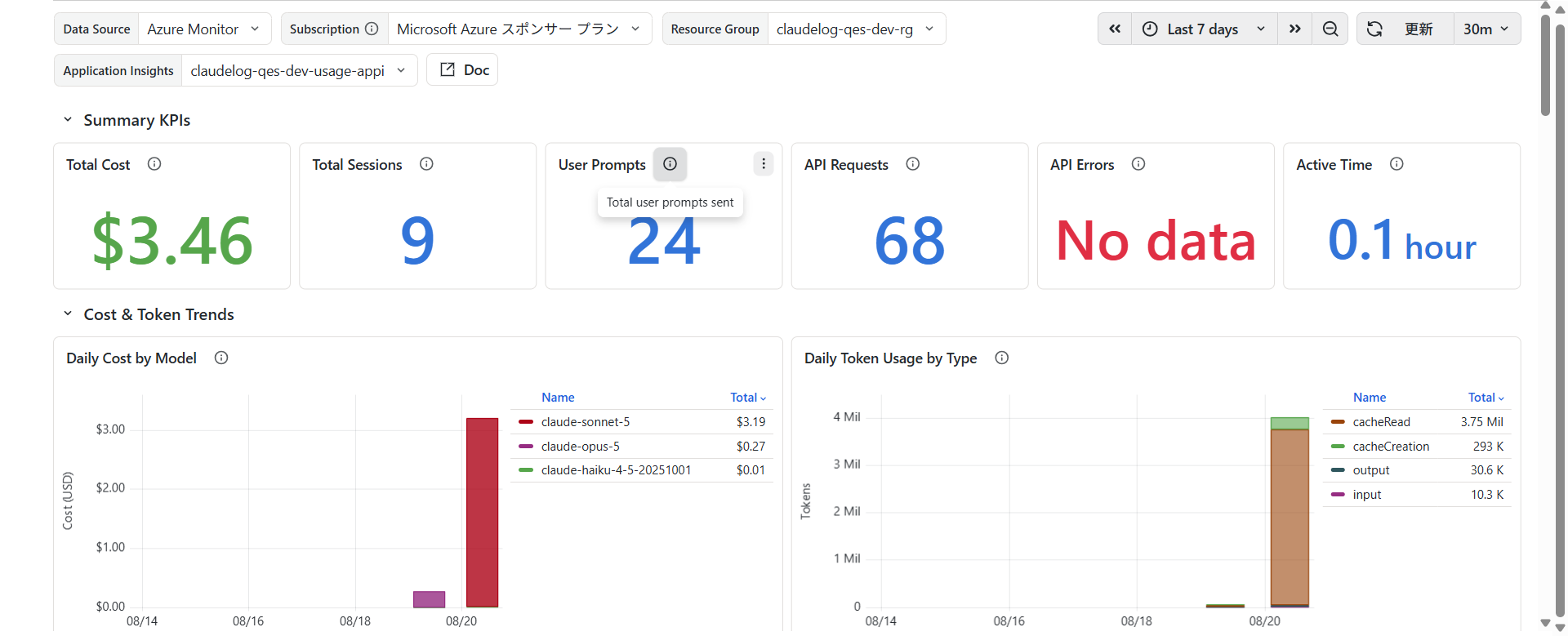This screenshot has height=636, width=1568.
Task: Click the 68 API requests value
Action: pos(910,241)
